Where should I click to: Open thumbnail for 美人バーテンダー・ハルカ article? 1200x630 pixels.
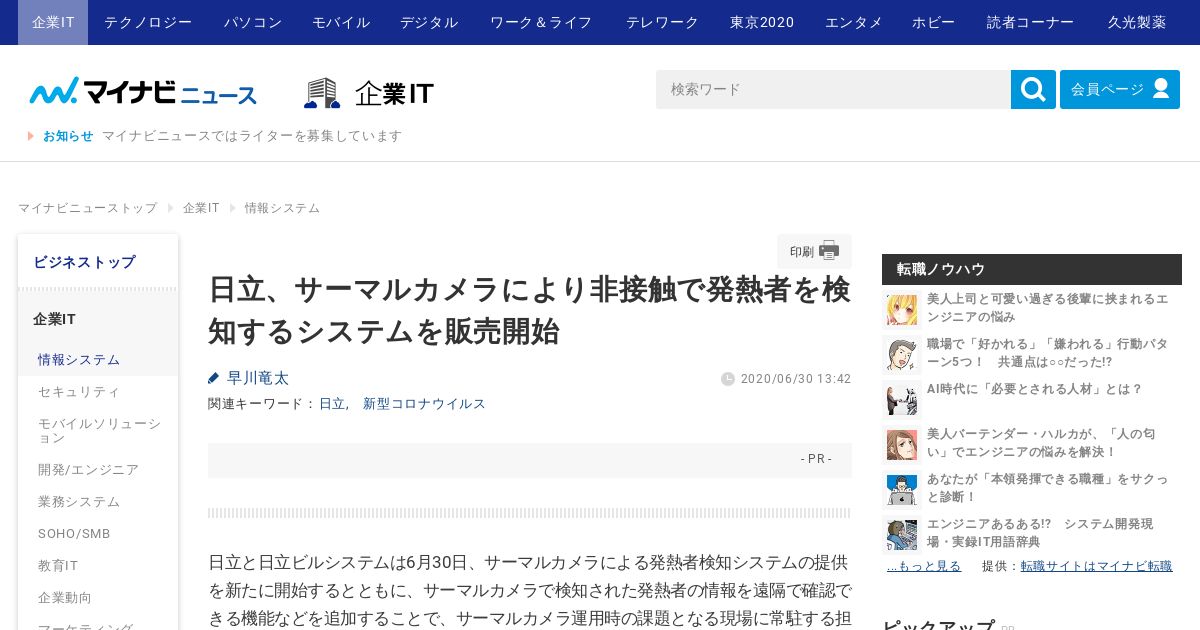(x=902, y=444)
